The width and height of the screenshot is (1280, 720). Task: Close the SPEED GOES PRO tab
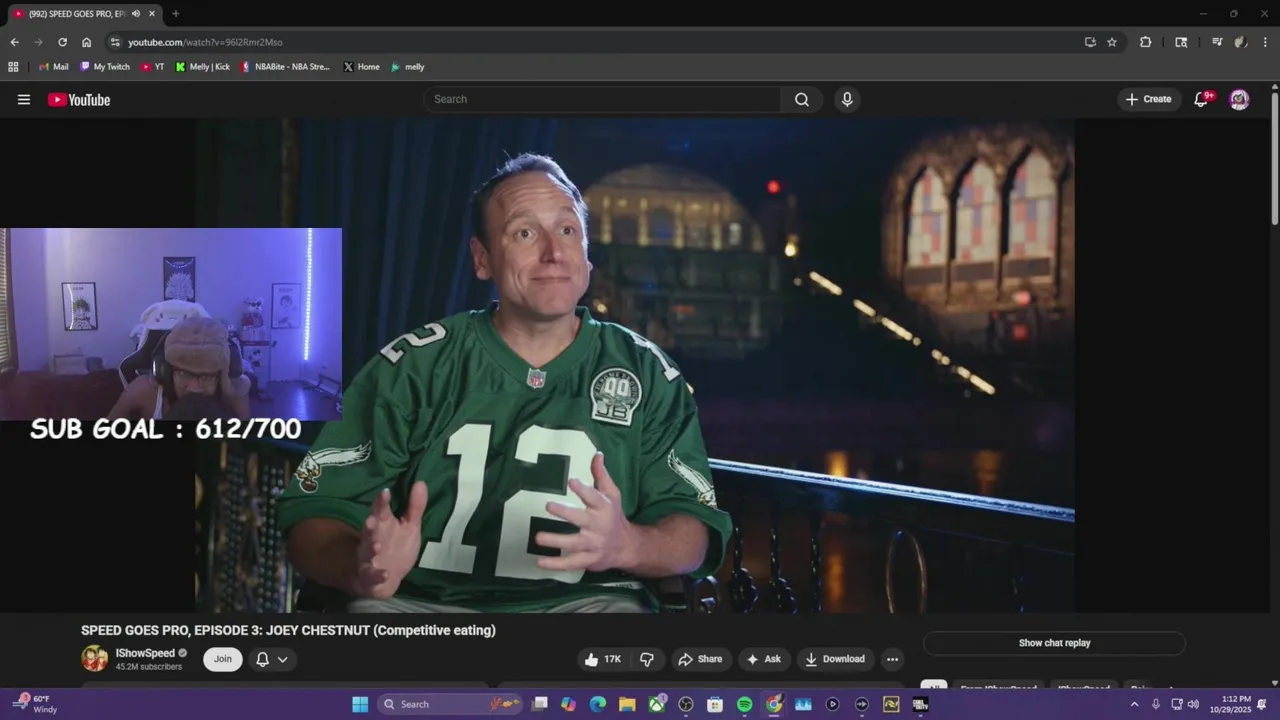(152, 14)
